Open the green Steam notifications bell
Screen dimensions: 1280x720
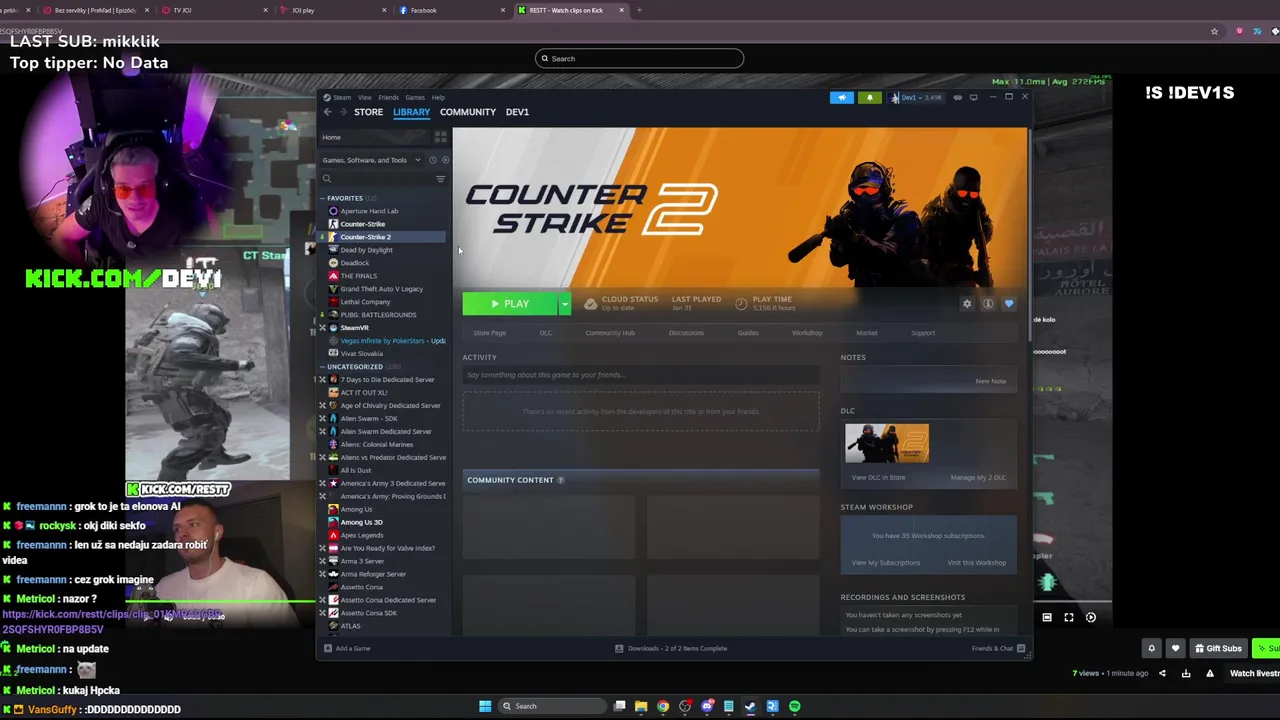click(870, 97)
